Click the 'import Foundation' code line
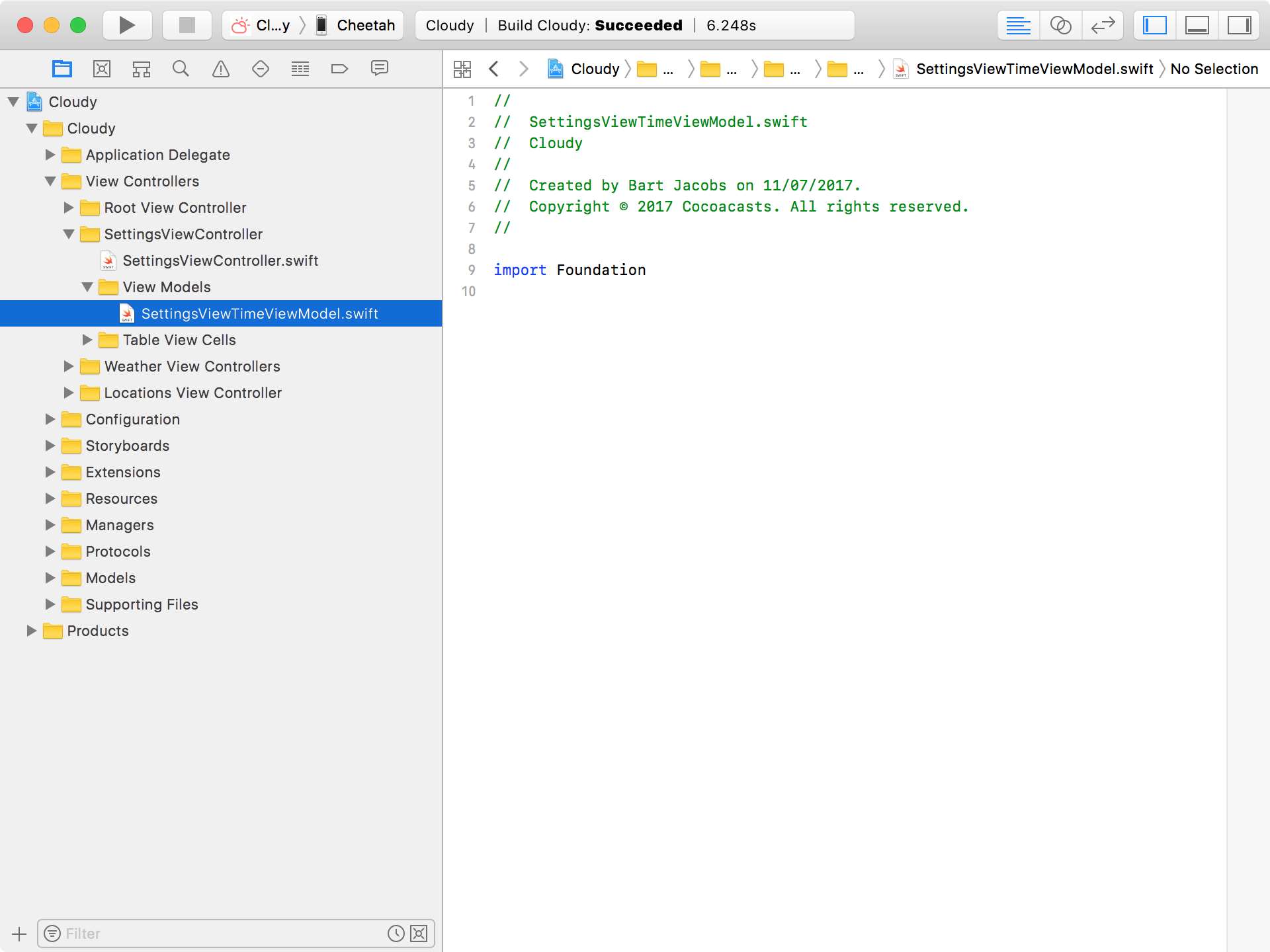 click(x=570, y=270)
